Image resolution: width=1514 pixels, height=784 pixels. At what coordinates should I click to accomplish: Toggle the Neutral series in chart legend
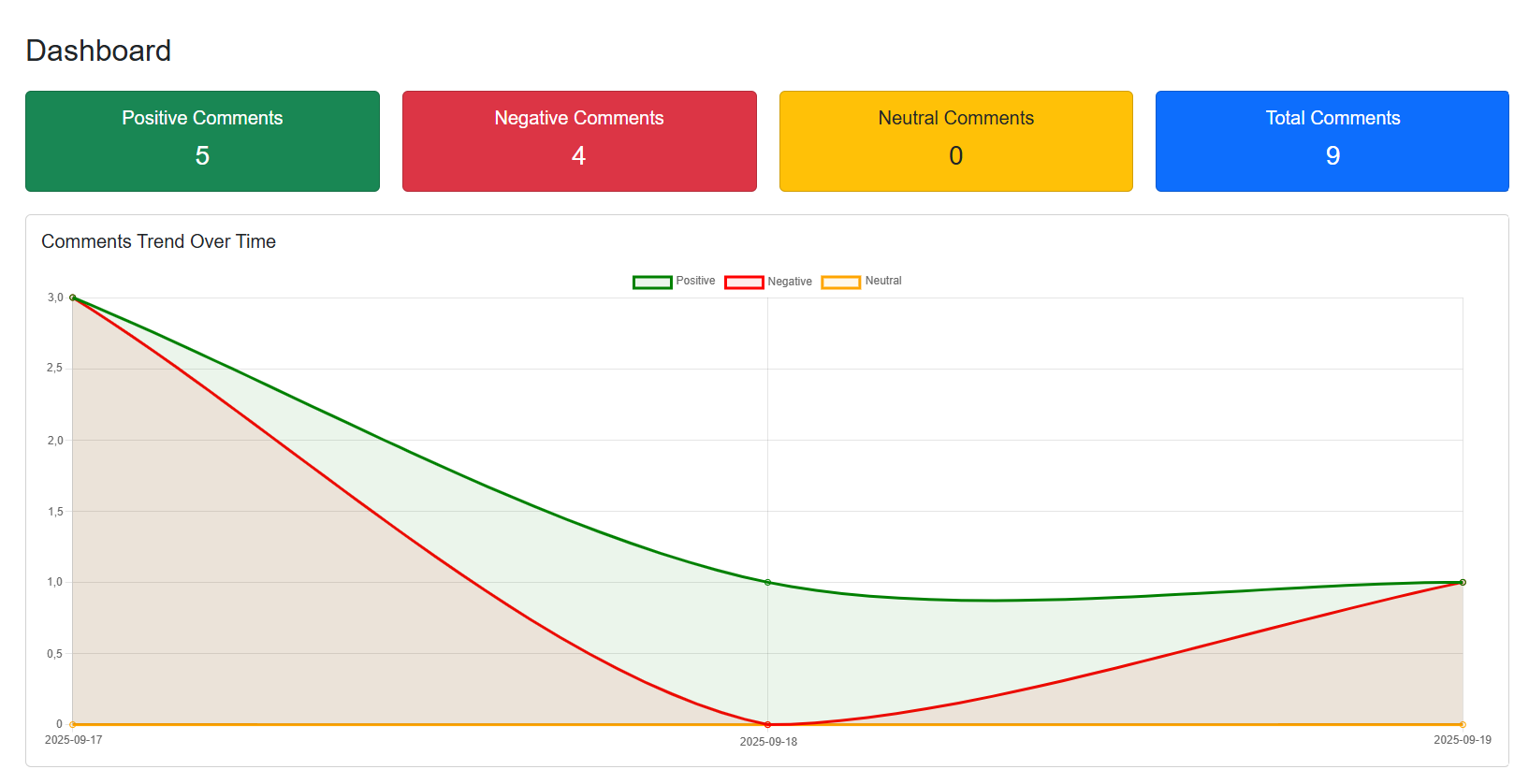[862, 282]
